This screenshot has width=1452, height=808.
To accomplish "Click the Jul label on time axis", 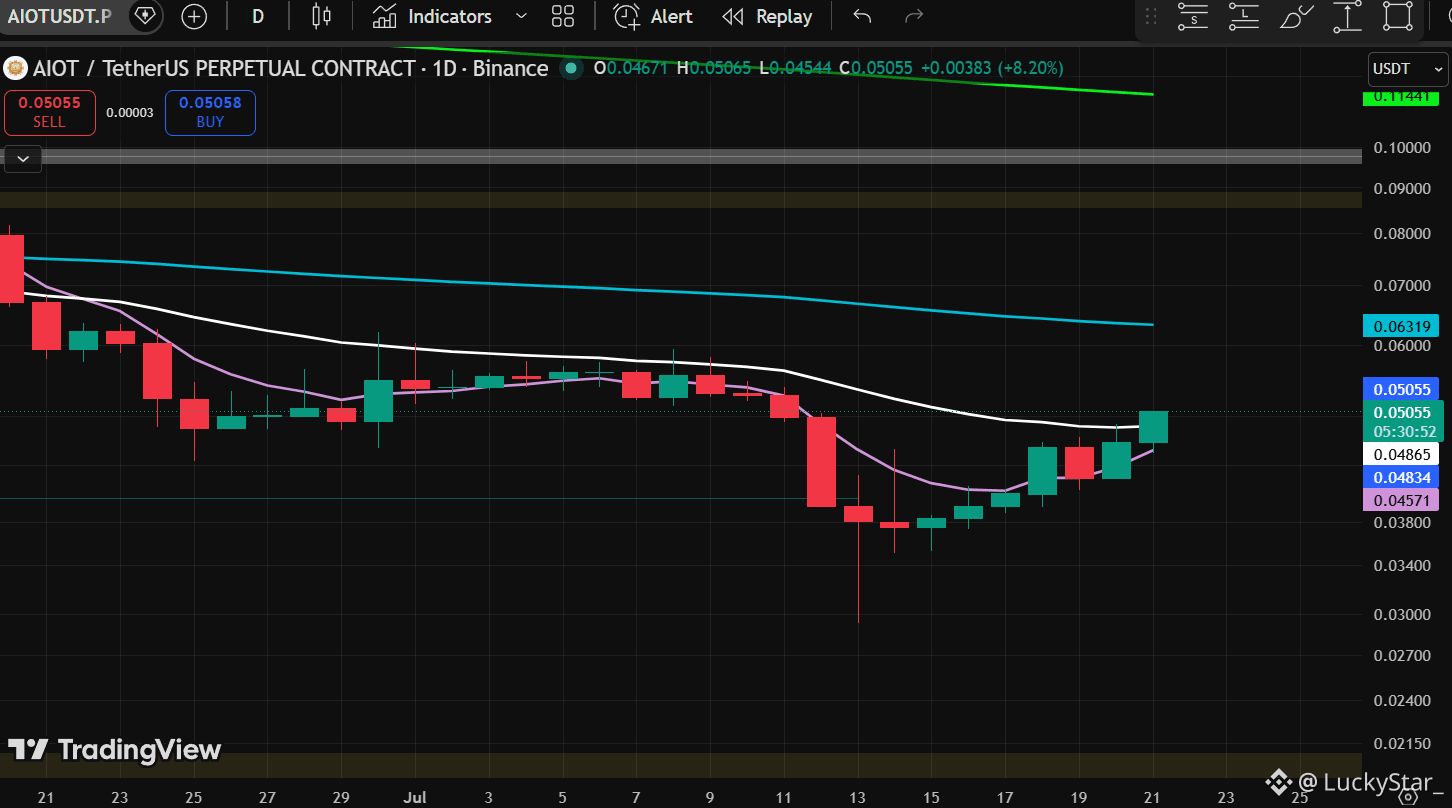I will 415,797.
